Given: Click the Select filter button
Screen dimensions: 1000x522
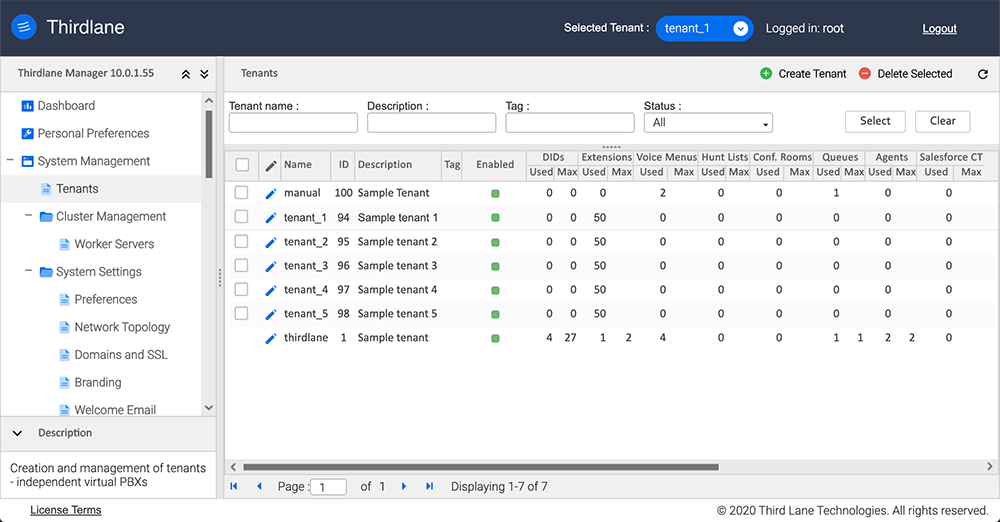Looking at the screenshot, I should pos(875,121).
